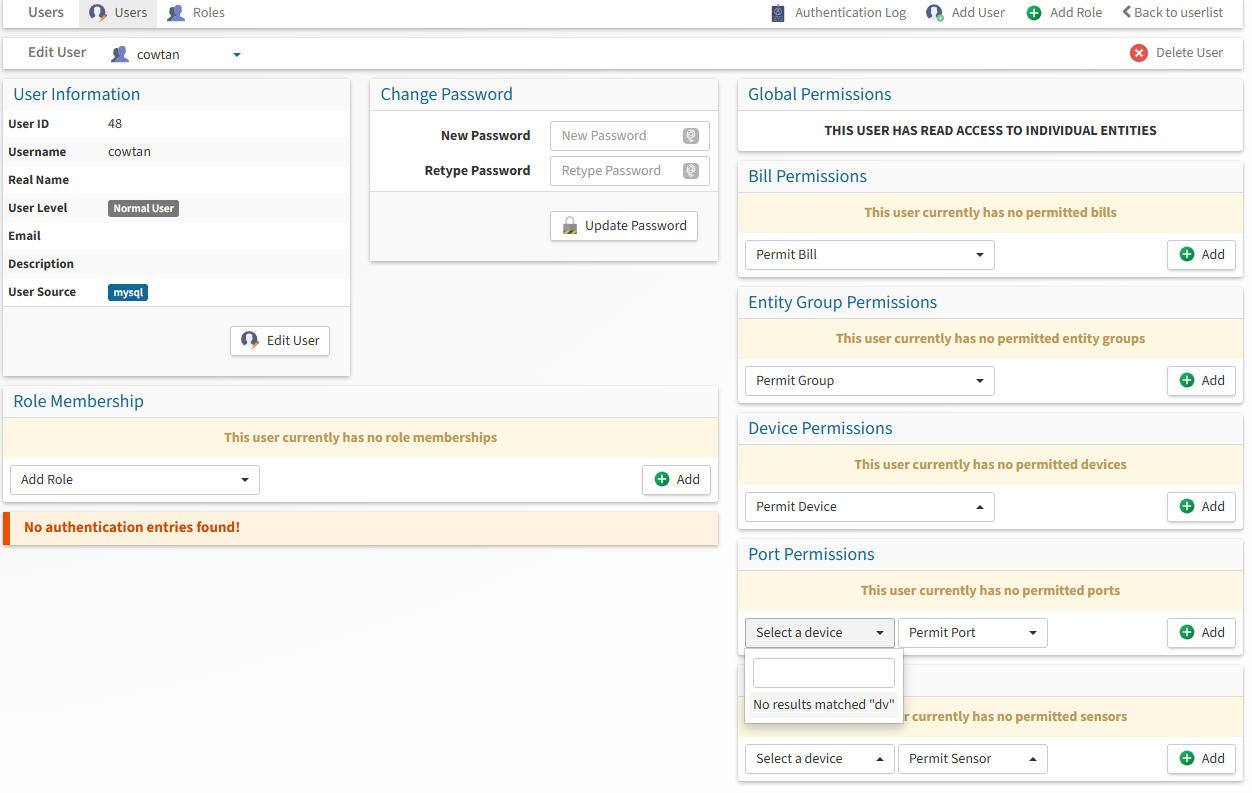Click the device search box in open dropdown

click(823, 673)
